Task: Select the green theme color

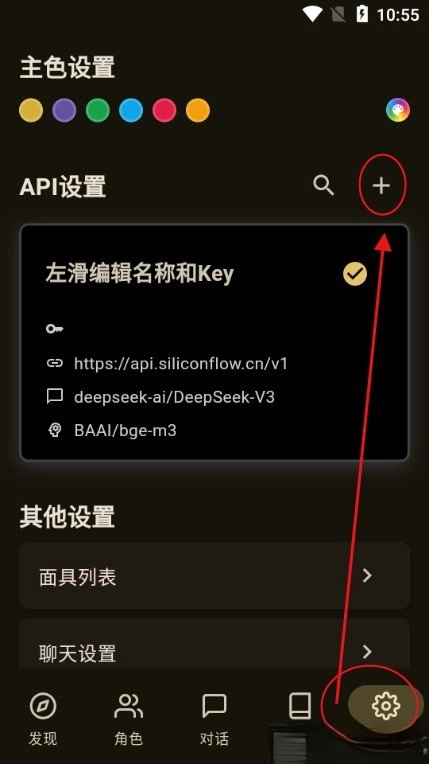Action: point(98,110)
